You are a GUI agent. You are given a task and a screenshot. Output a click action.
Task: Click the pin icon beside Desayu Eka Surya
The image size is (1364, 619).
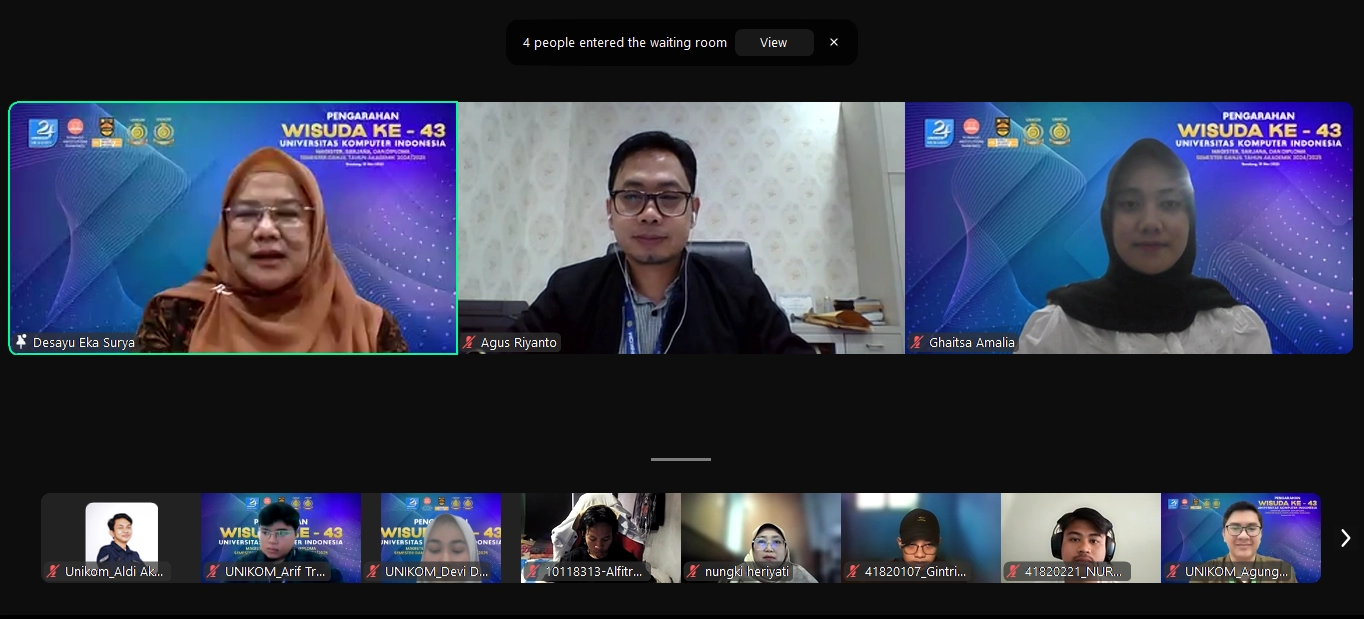pos(22,342)
